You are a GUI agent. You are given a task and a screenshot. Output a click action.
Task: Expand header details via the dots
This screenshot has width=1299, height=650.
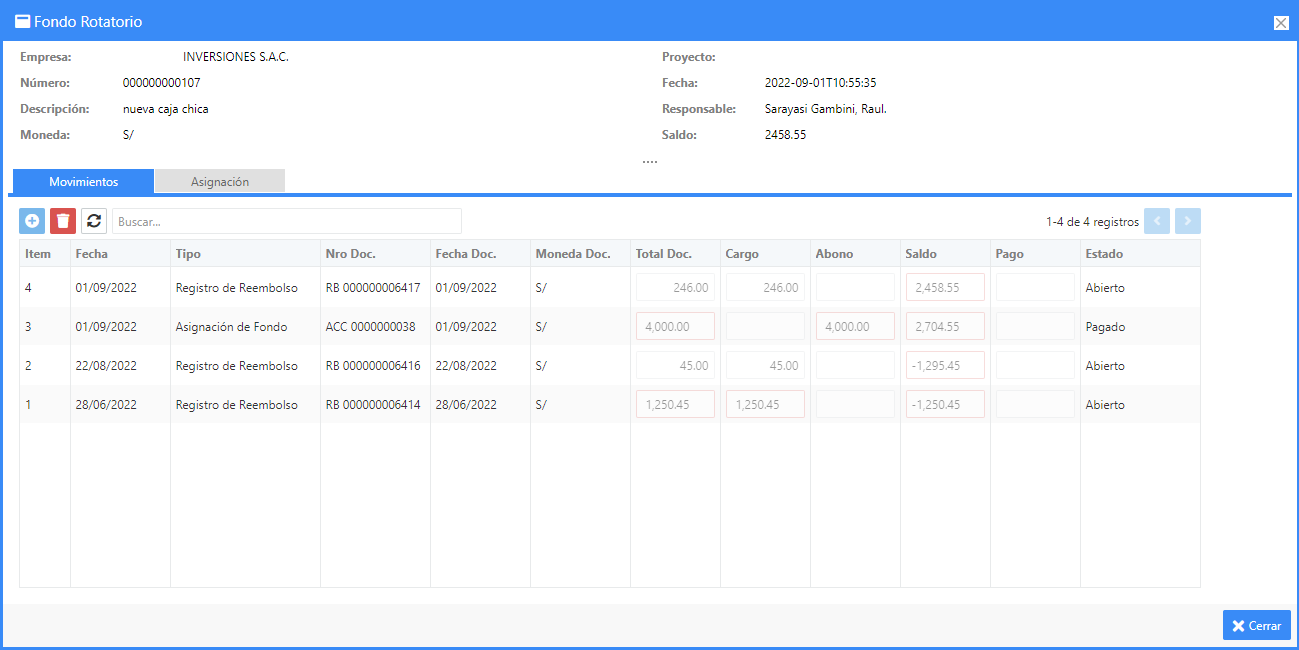[x=650, y=160]
